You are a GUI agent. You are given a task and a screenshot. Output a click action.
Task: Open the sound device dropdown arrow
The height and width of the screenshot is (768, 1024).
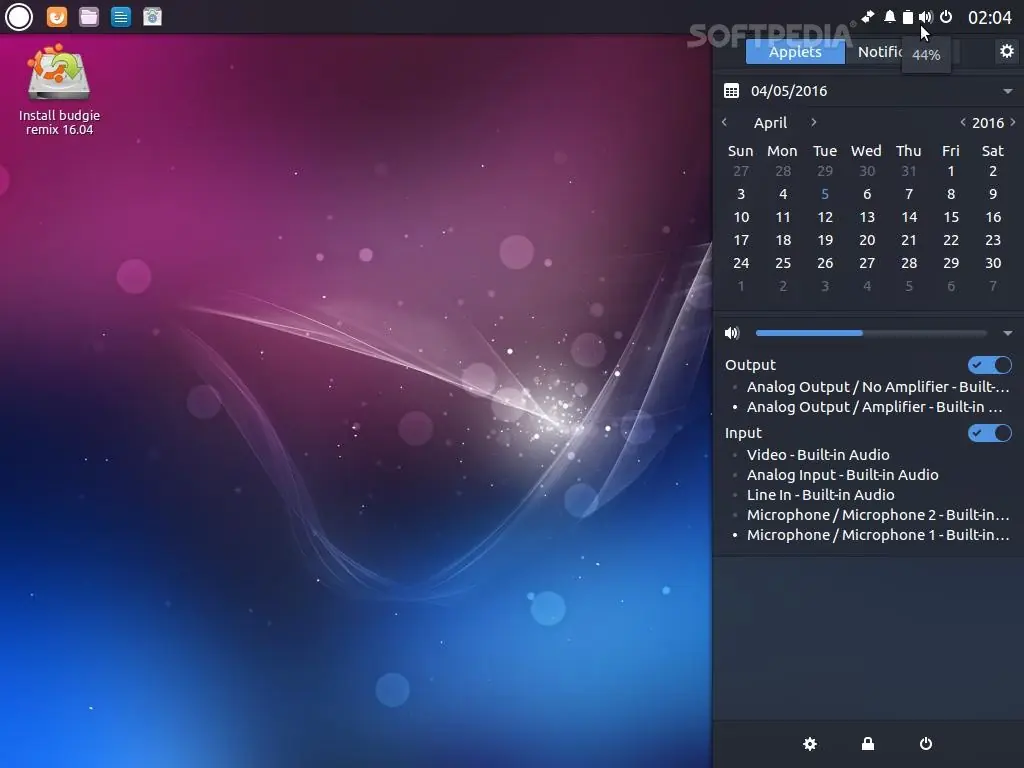[x=1008, y=333]
